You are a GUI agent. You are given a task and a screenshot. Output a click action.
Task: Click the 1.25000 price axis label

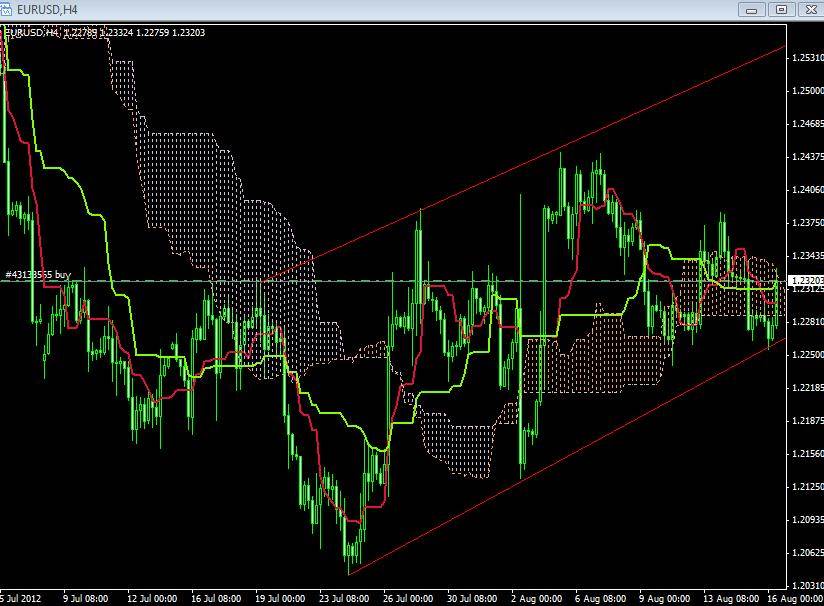pos(808,90)
